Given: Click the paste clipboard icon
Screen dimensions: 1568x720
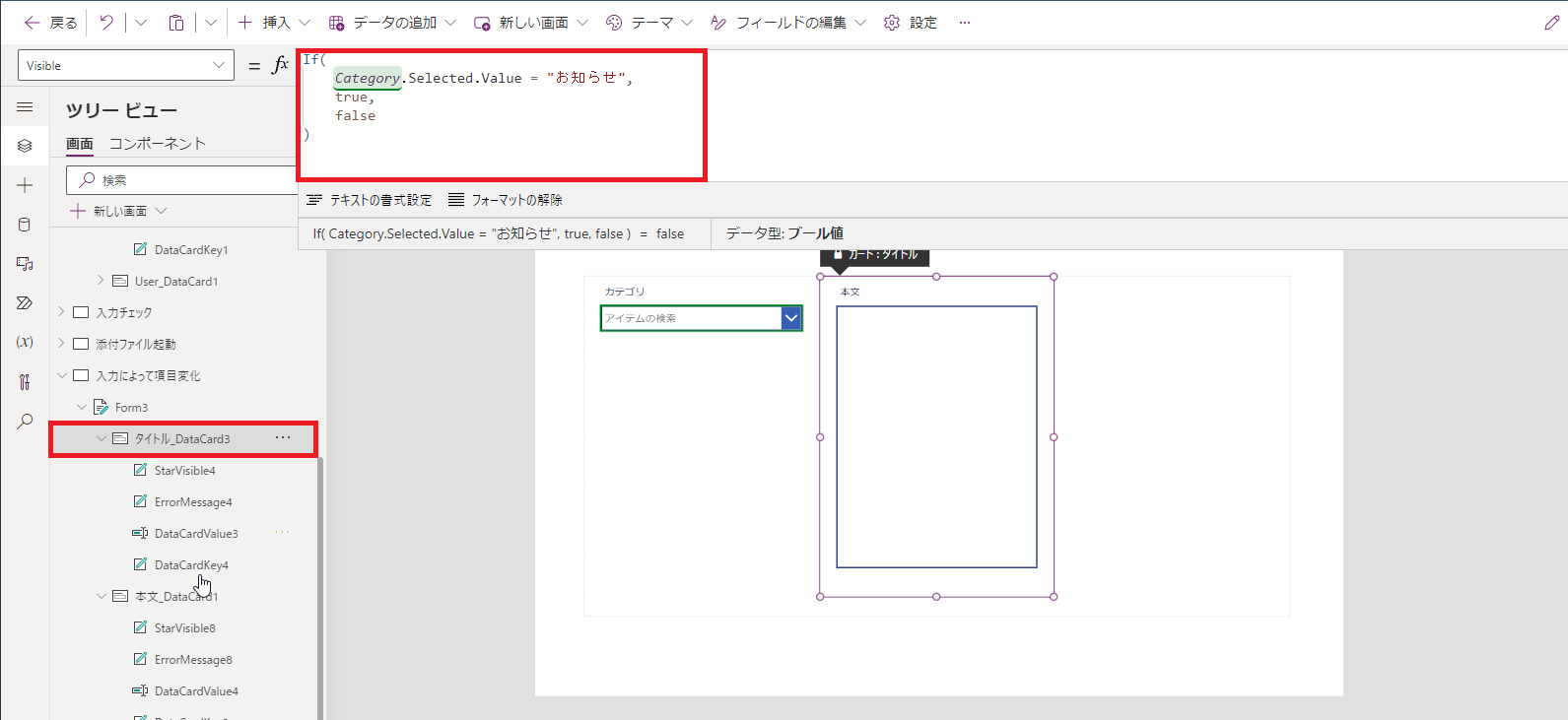Looking at the screenshot, I should (176, 23).
